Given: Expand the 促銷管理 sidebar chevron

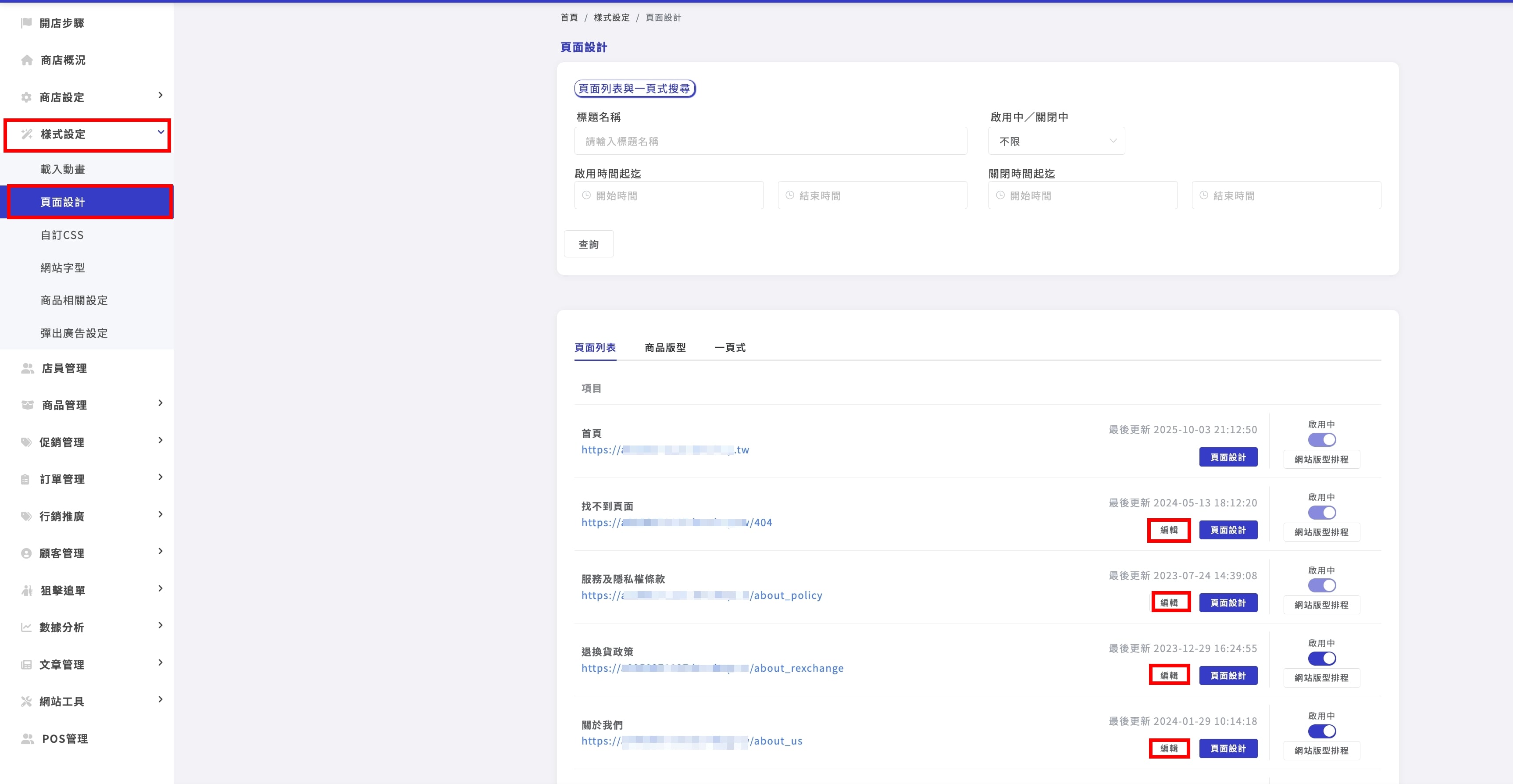Looking at the screenshot, I should 161,440.
